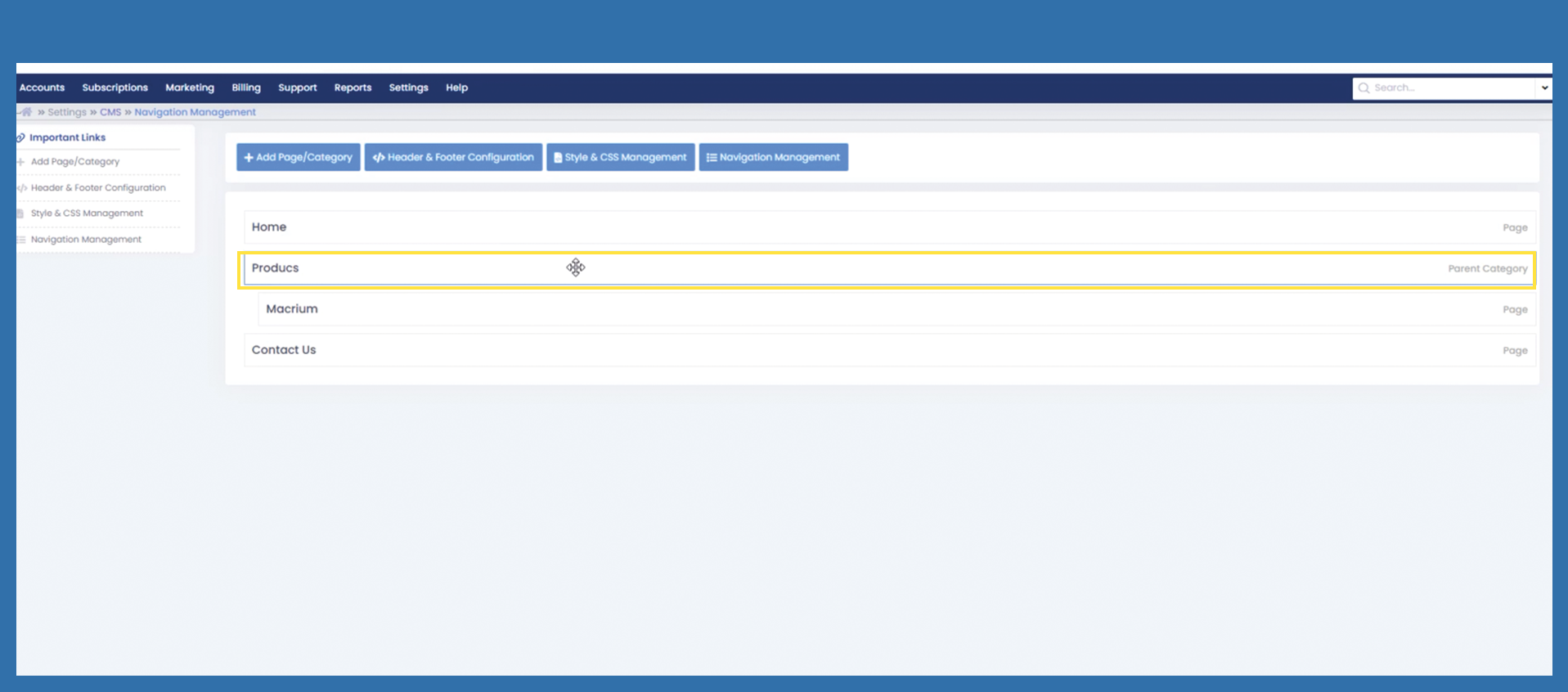The height and width of the screenshot is (692, 1568).
Task: Open Header & Footer Configuration in the sidebar
Action: 98,188
